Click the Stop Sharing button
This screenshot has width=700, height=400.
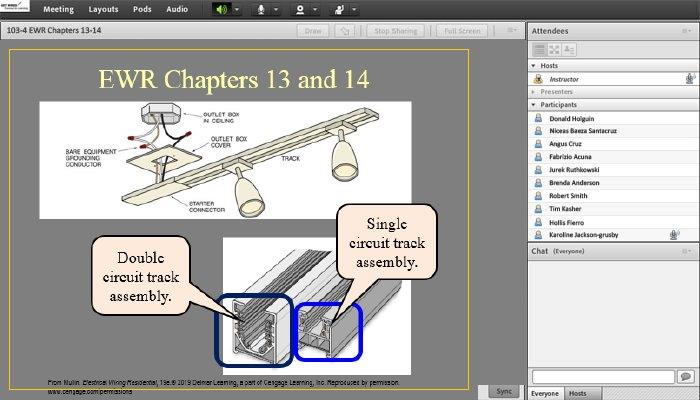pos(396,31)
